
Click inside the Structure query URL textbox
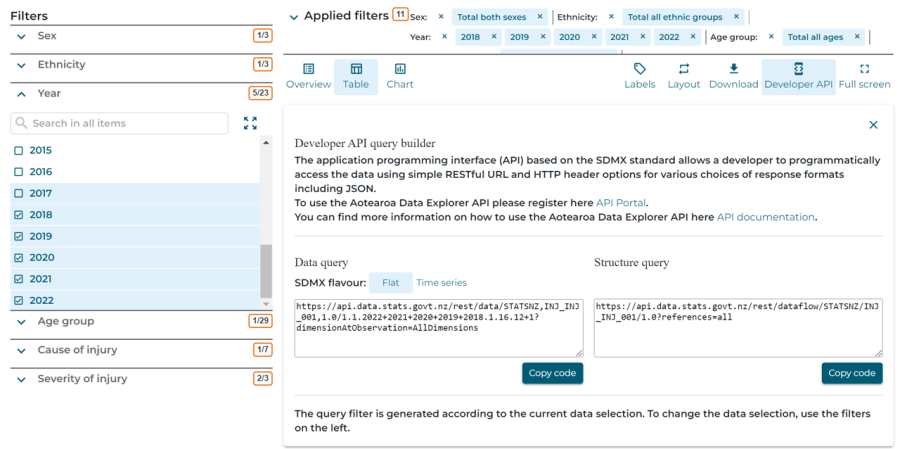(x=739, y=328)
